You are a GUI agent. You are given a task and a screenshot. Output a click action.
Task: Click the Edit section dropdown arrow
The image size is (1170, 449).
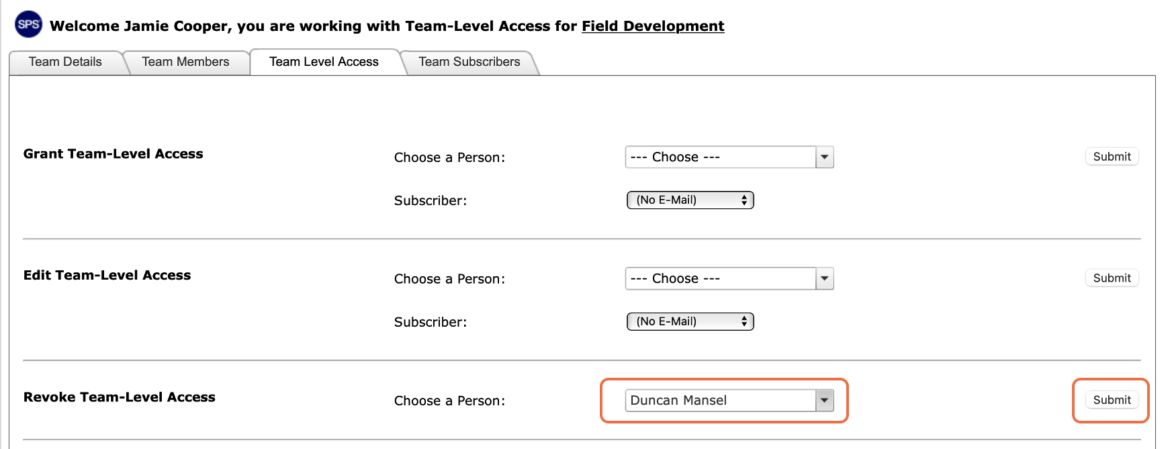click(x=825, y=279)
